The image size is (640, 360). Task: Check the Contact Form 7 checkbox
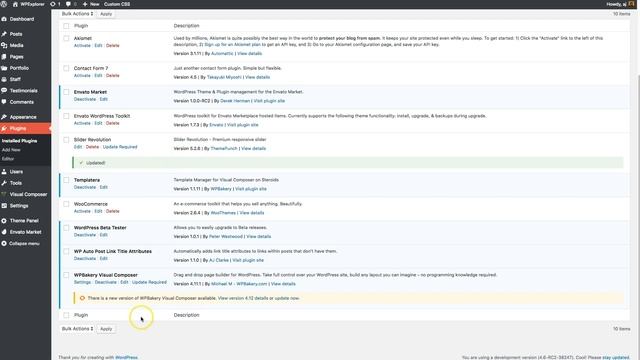[66, 68]
